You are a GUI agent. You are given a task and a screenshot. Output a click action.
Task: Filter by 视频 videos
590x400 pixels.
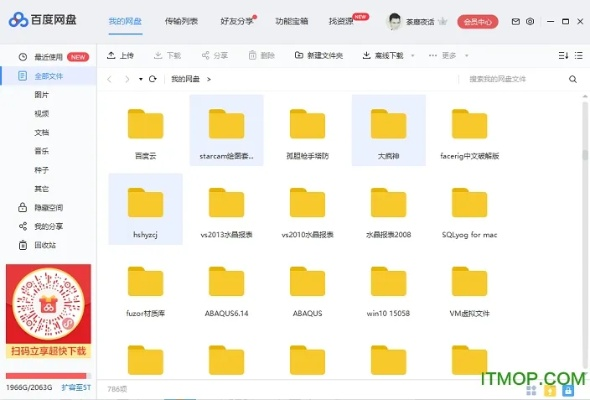pos(41,114)
